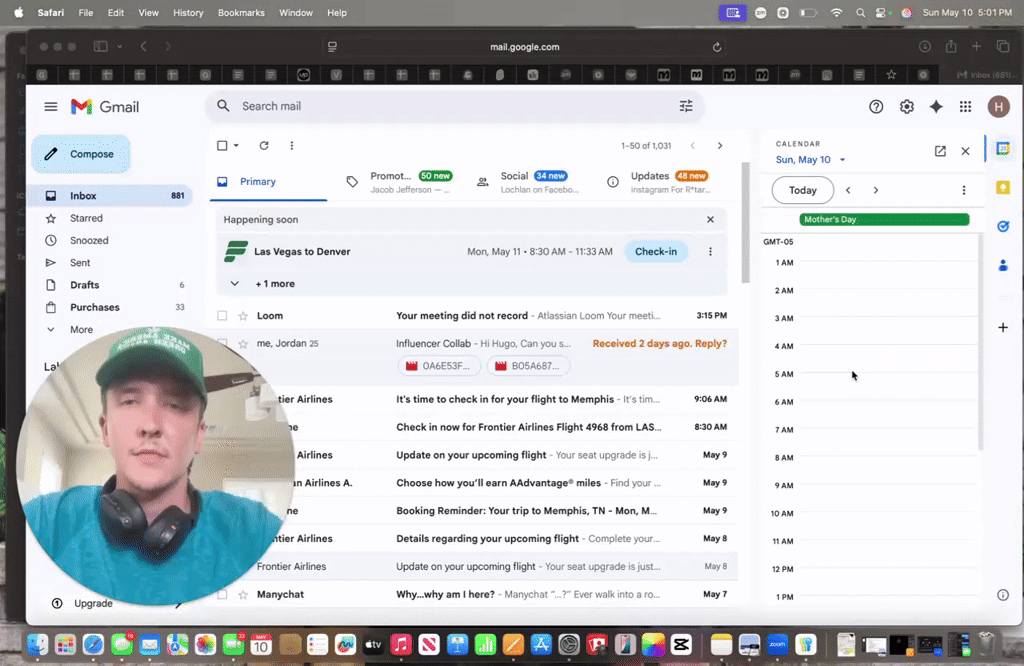Open the 0A6E53F attachment chip
This screenshot has width=1024, height=666.
click(x=438, y=366)
